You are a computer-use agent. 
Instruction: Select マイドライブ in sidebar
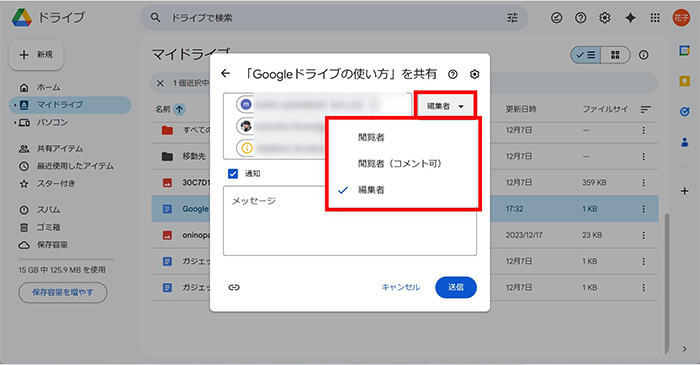[x=70, y=105]
